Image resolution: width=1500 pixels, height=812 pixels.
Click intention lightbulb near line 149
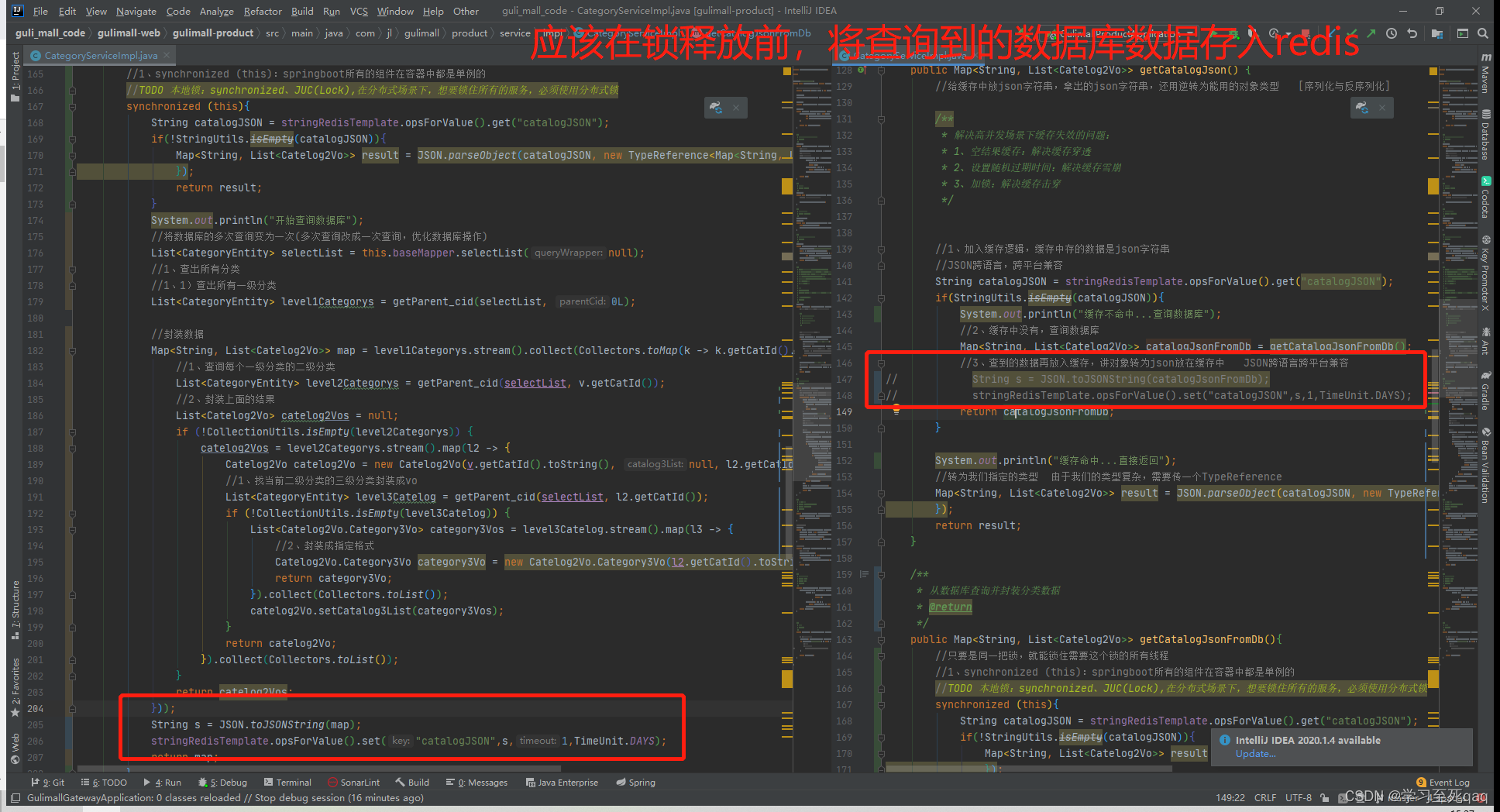point(896,411)
